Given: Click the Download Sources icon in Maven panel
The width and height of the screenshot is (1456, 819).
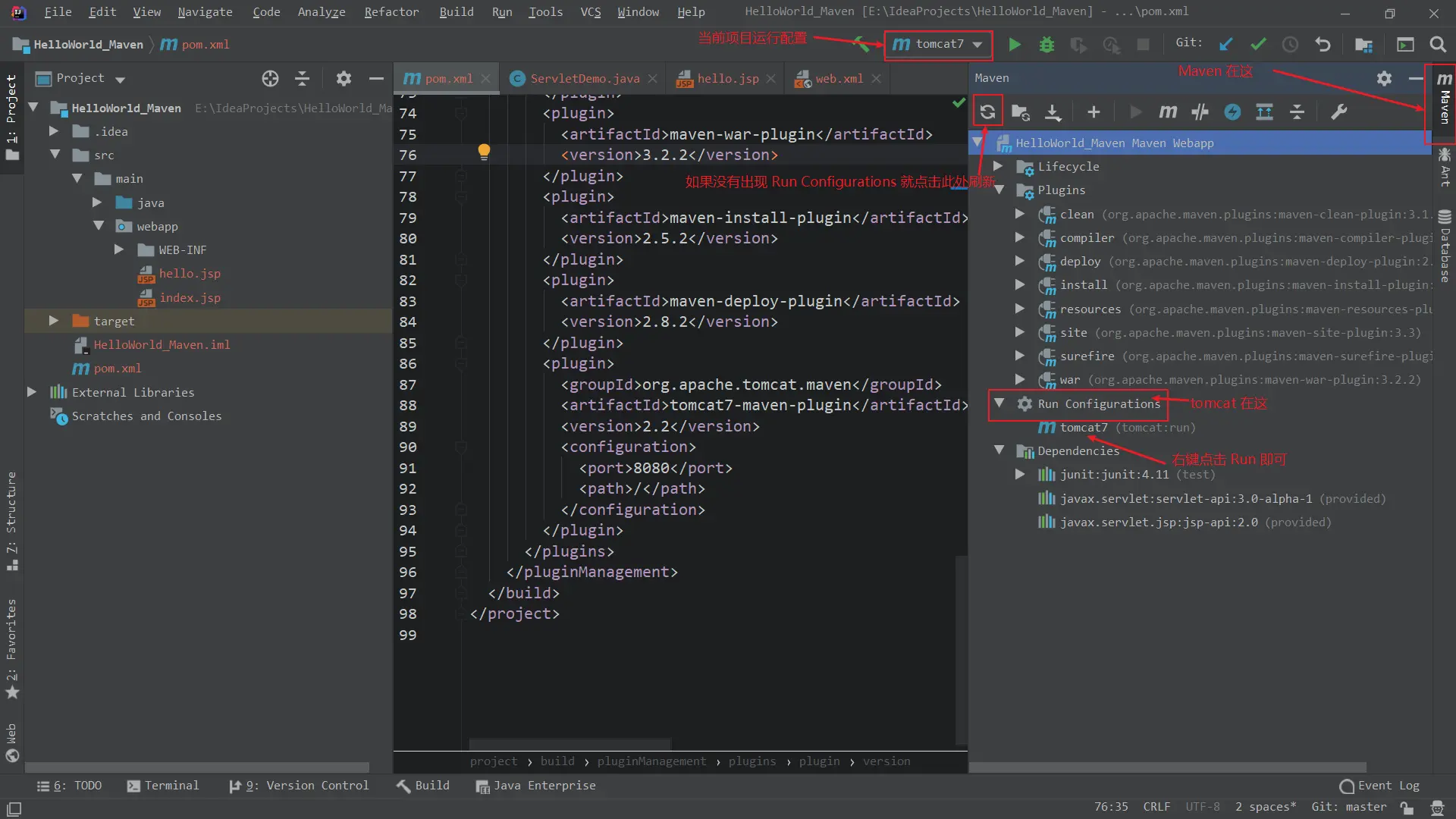Looking at the screenshot, I should click(x=1053, y=112).
